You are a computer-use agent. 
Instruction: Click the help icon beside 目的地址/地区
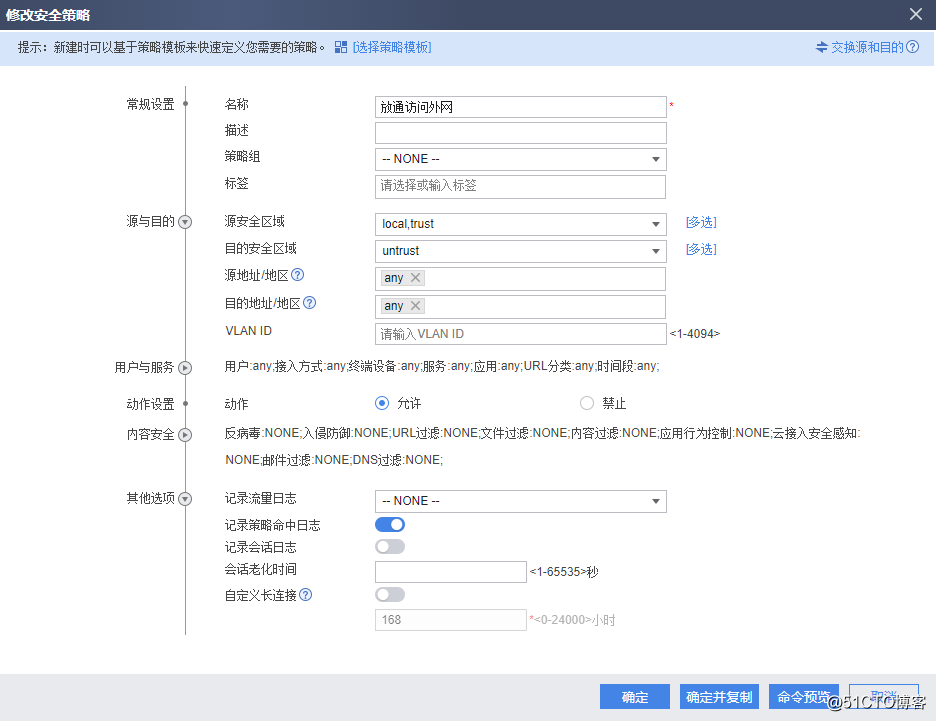tap(309, 303)
